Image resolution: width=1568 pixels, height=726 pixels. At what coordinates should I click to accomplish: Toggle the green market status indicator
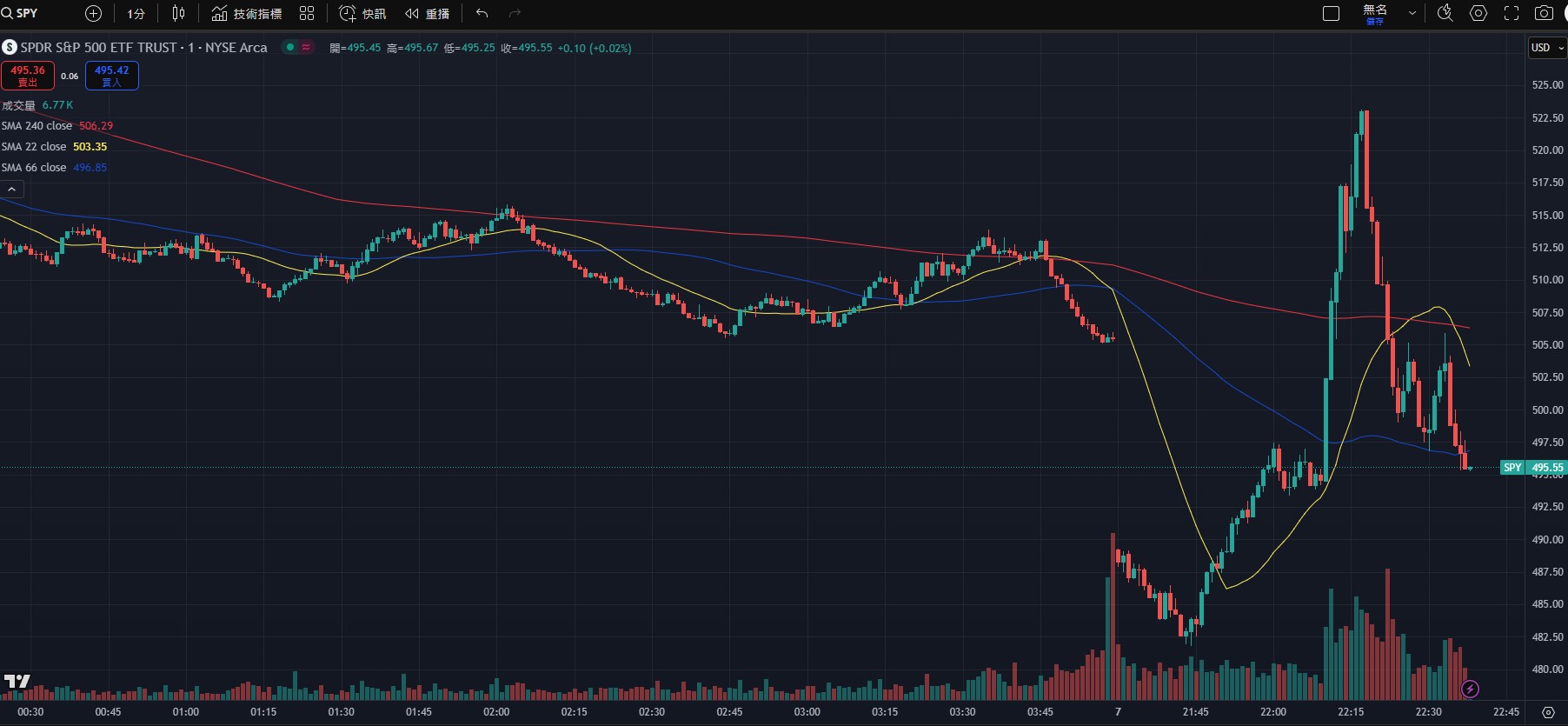(x=290, y=47)
